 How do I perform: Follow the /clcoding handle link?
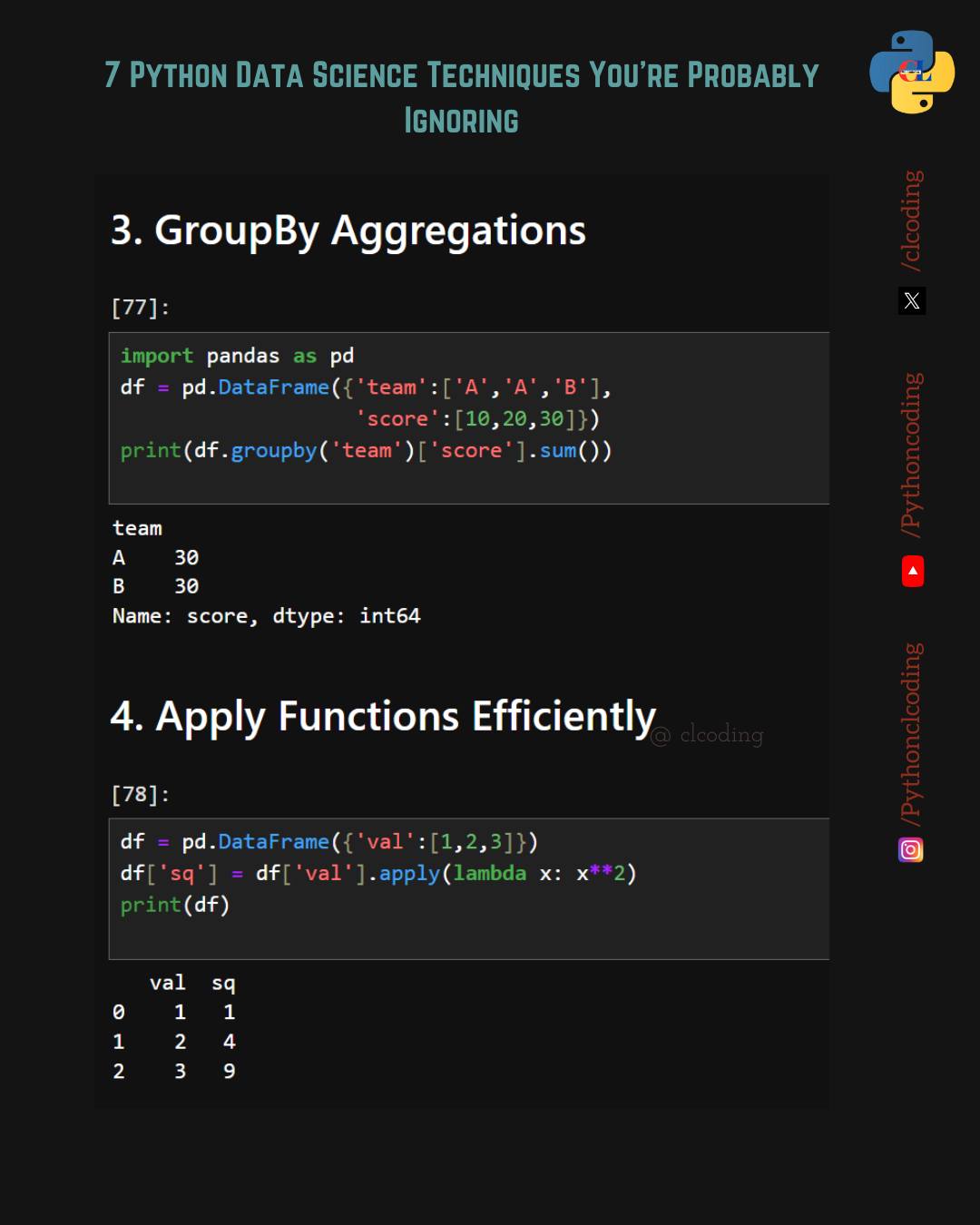click(911, 220)
